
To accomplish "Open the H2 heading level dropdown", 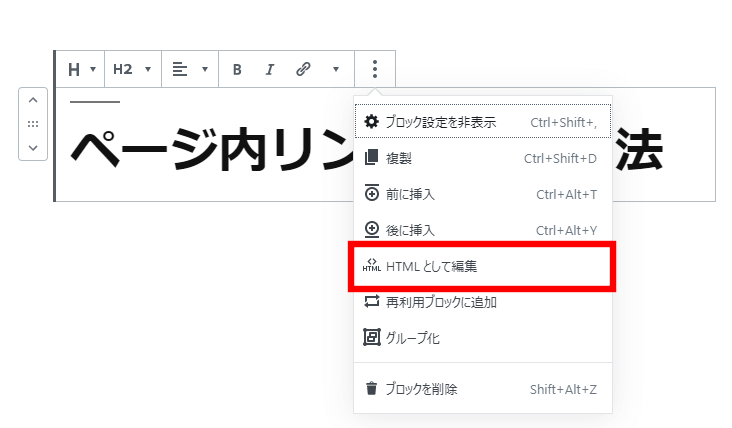I will (132, 69).
